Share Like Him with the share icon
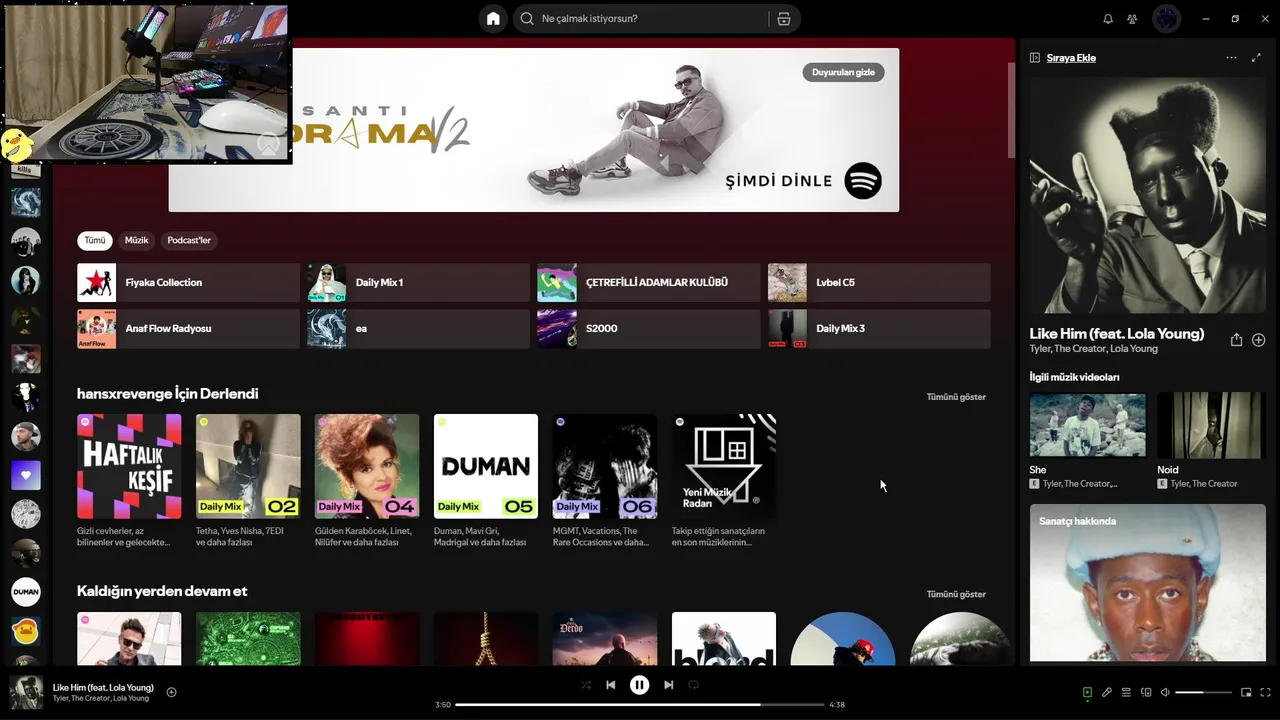The height and width of the screenshot is (720, 1280). [1236, 340]
